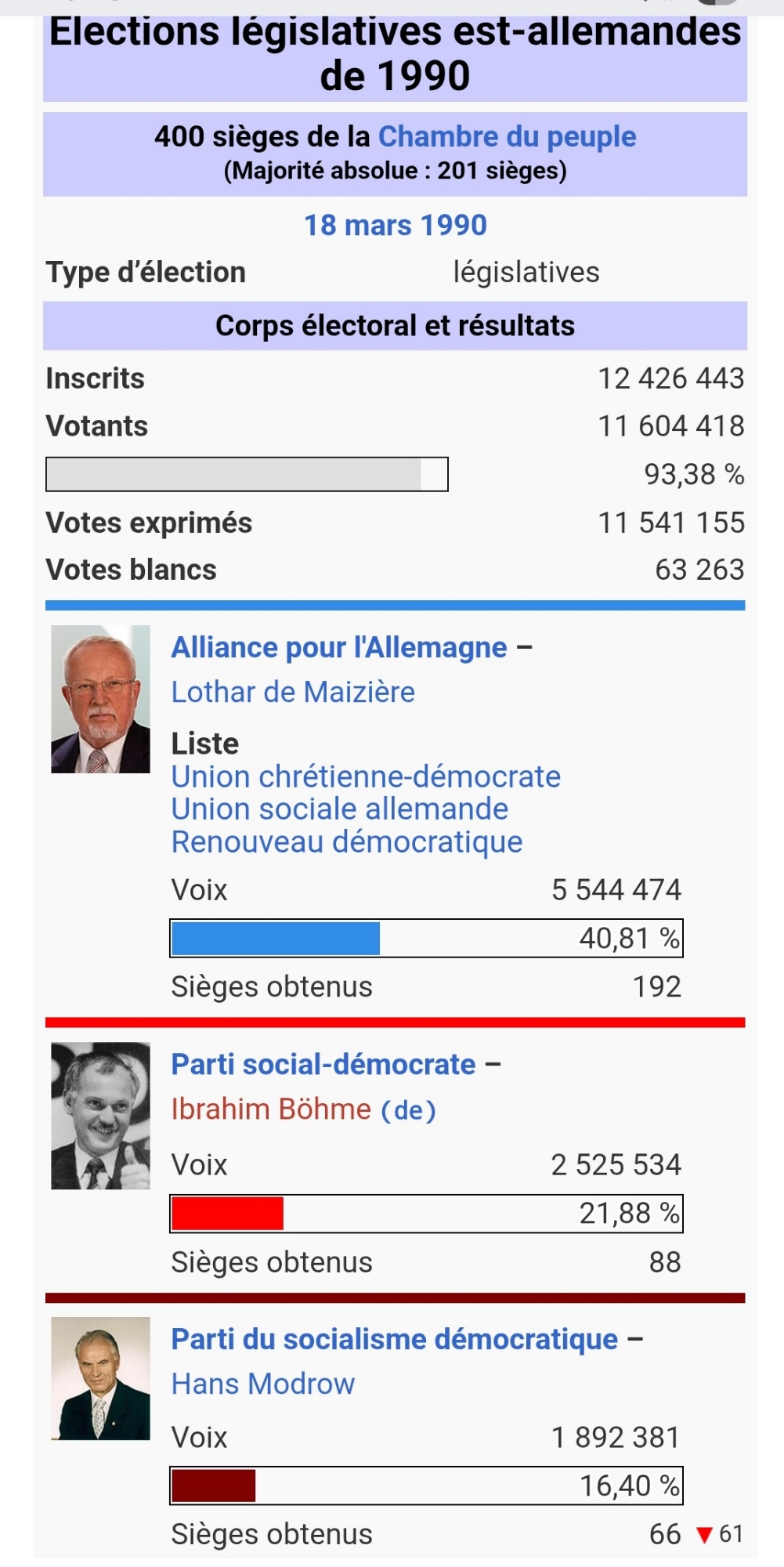View the black-and-white Ibrahim Böhme photo
This screenshot has height=1567, width=784.
pos(100,1116)
